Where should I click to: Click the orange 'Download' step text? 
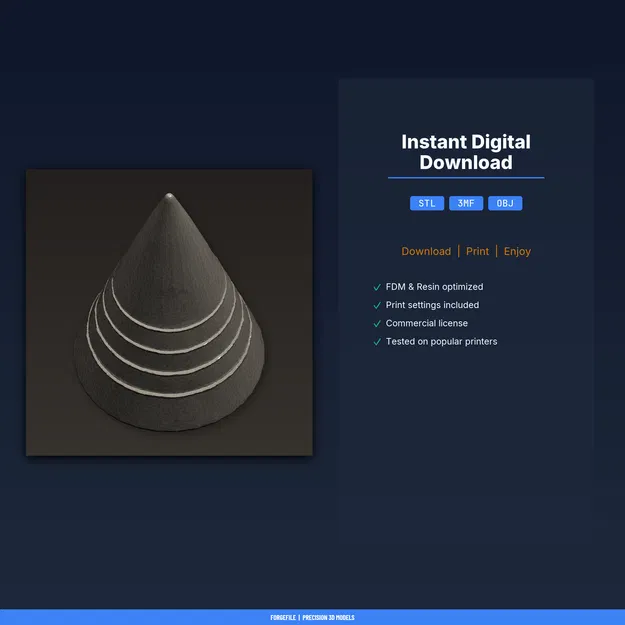[426, 252]
